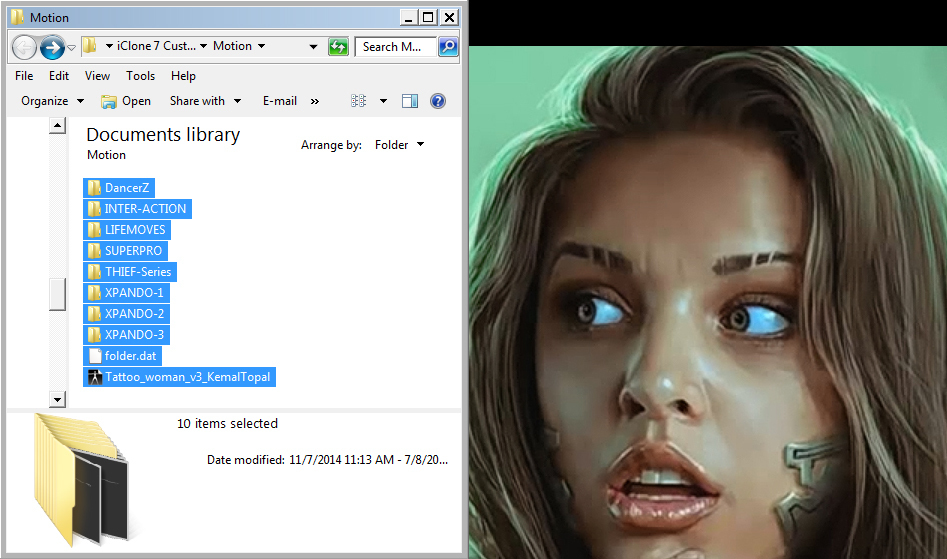Open the Organize dropdown
This screenshot has height=559, width=947.
coord(53,101)
